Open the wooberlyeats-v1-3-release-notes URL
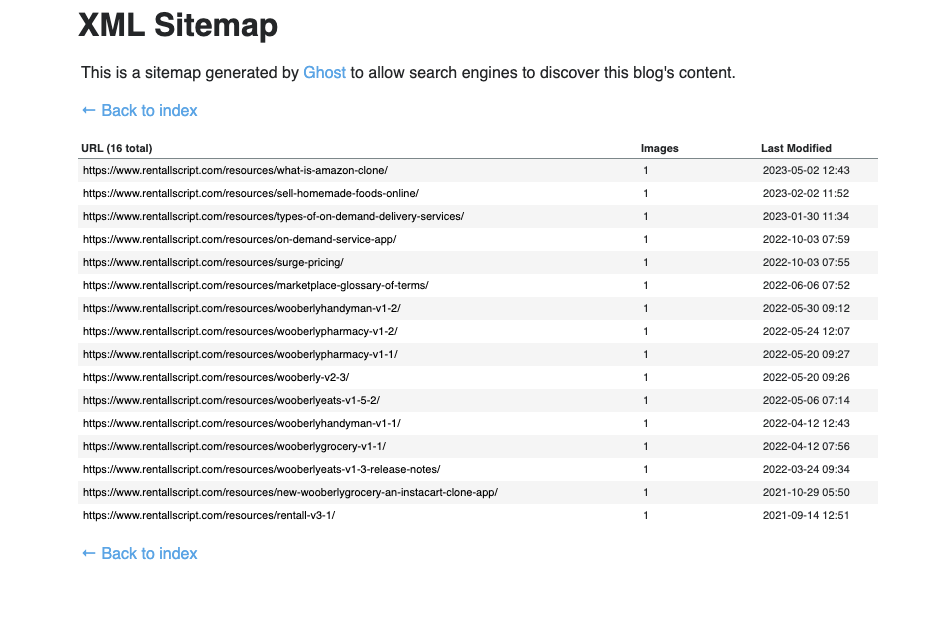946x639 pixels. click(x=261, y=469)
